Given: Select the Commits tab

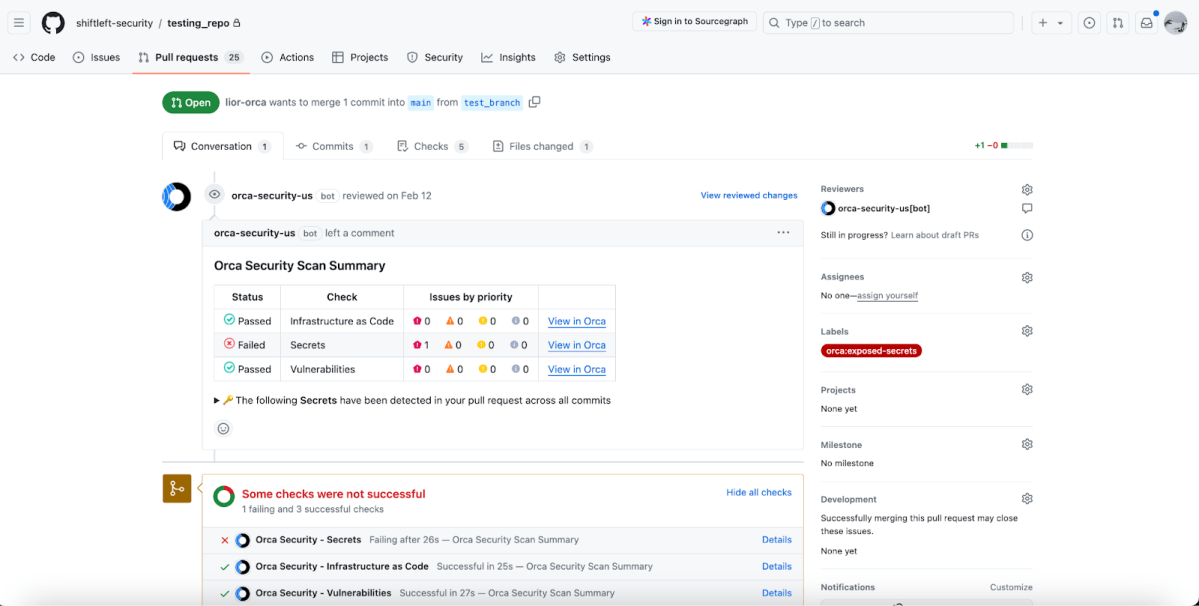Looking at the screenshot, I should pos(334,146).
